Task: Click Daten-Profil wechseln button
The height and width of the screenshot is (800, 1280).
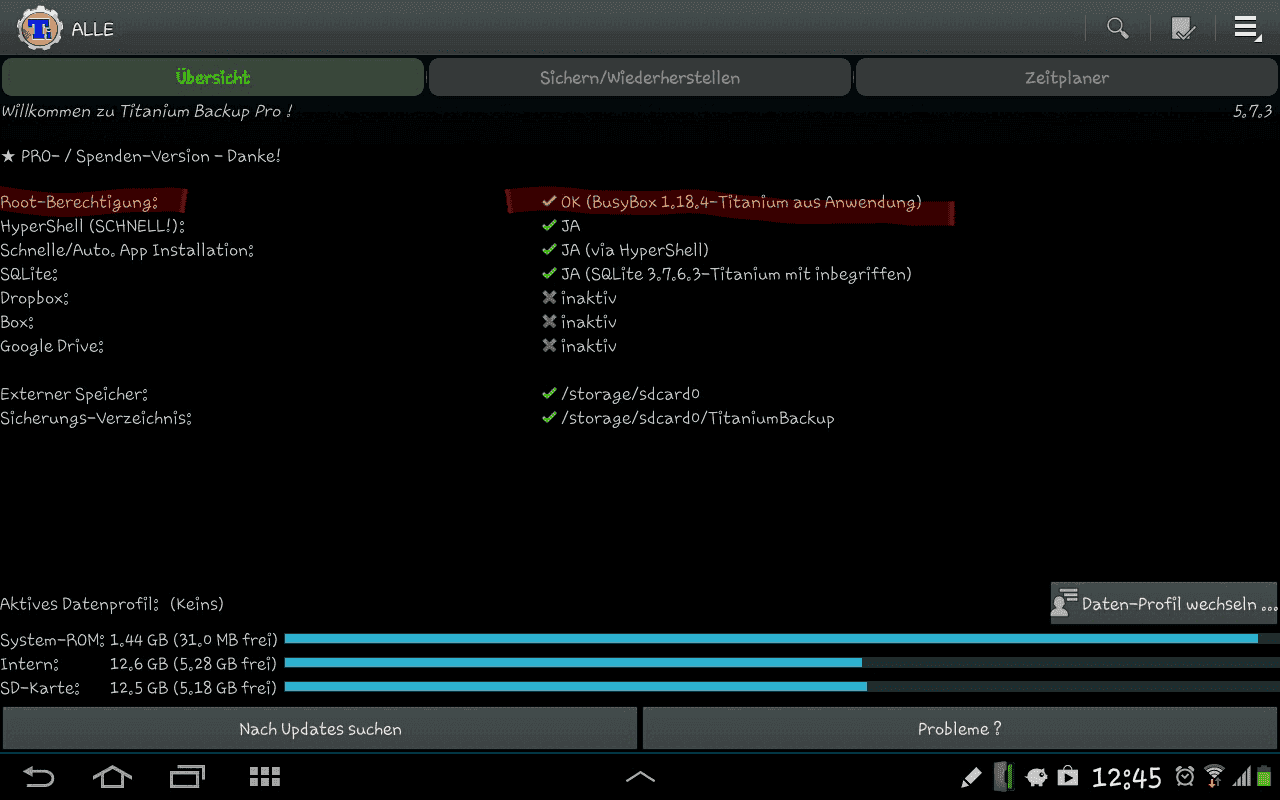Action: tap(1164, 603)
